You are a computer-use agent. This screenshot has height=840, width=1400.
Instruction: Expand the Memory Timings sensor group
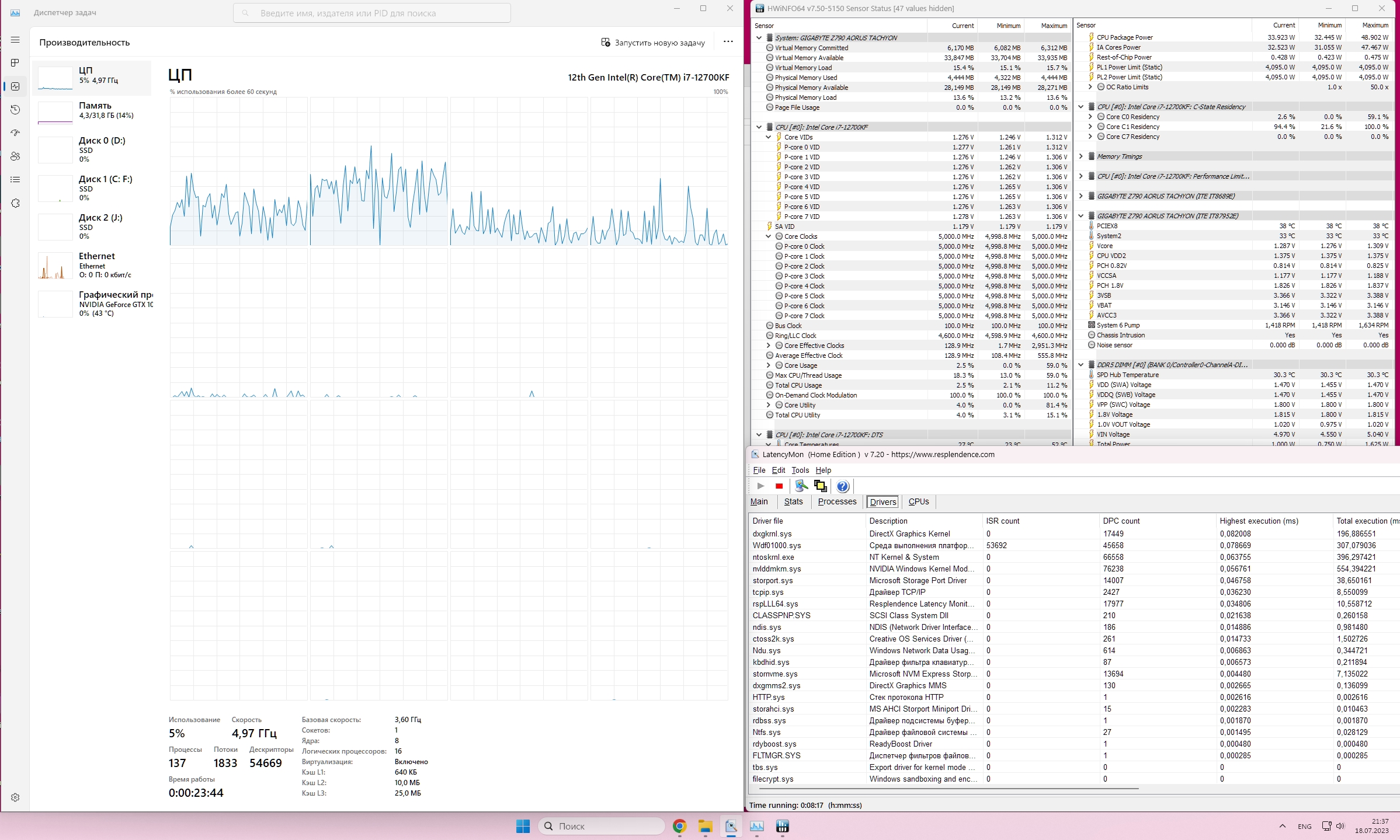coord(1081,156)
